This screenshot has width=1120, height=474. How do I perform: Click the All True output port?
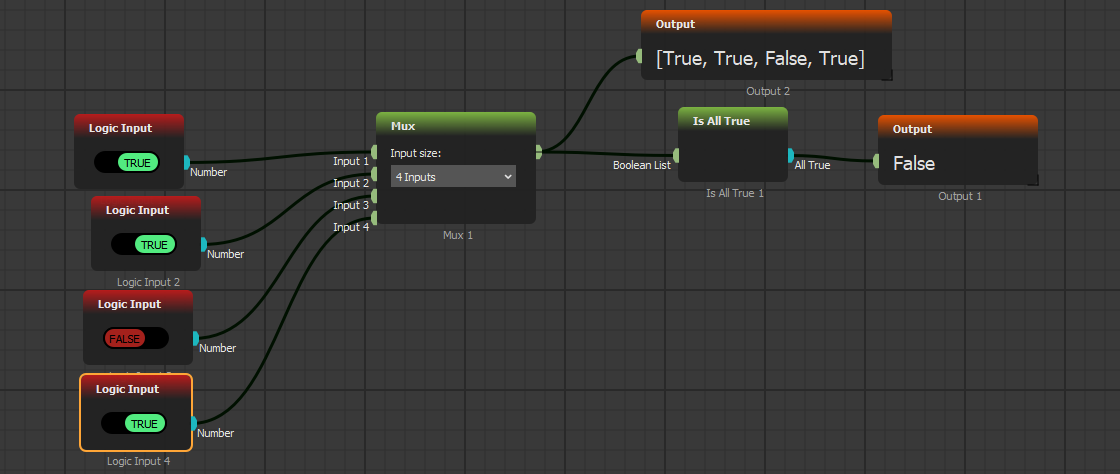tap(790, 155)
